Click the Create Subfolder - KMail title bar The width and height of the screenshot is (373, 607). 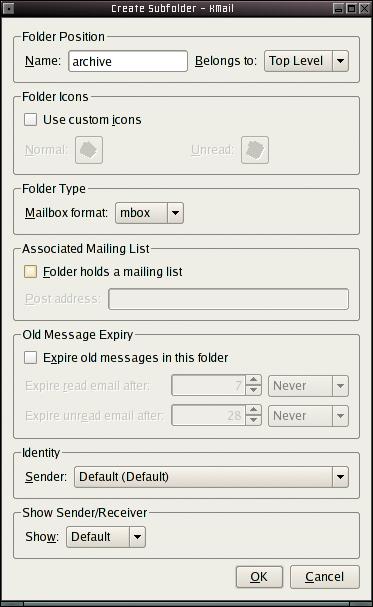(x=173, y=8)
